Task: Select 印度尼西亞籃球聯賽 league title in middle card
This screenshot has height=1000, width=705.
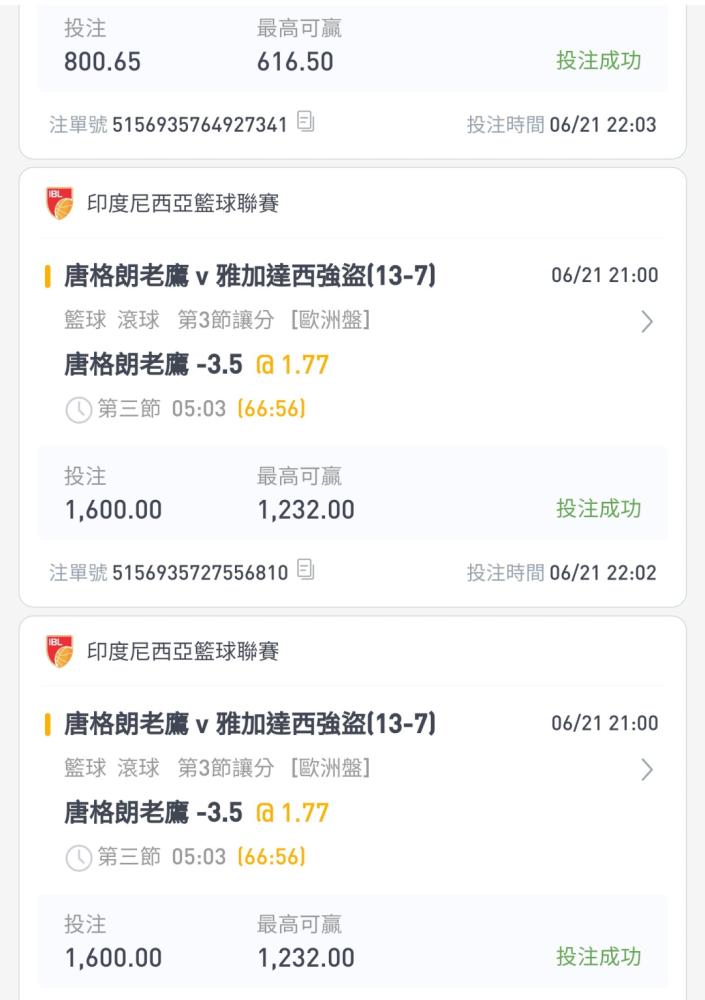Action: pyautogui.click(x=183, y=203)
